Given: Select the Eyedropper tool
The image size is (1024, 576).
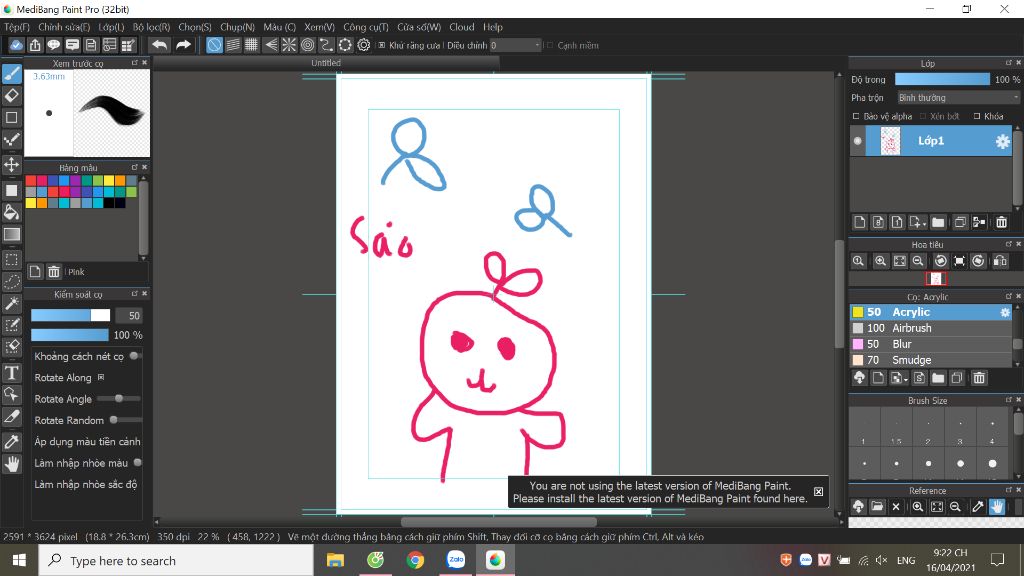Looking at the screenshot, I should click(12, 441).
